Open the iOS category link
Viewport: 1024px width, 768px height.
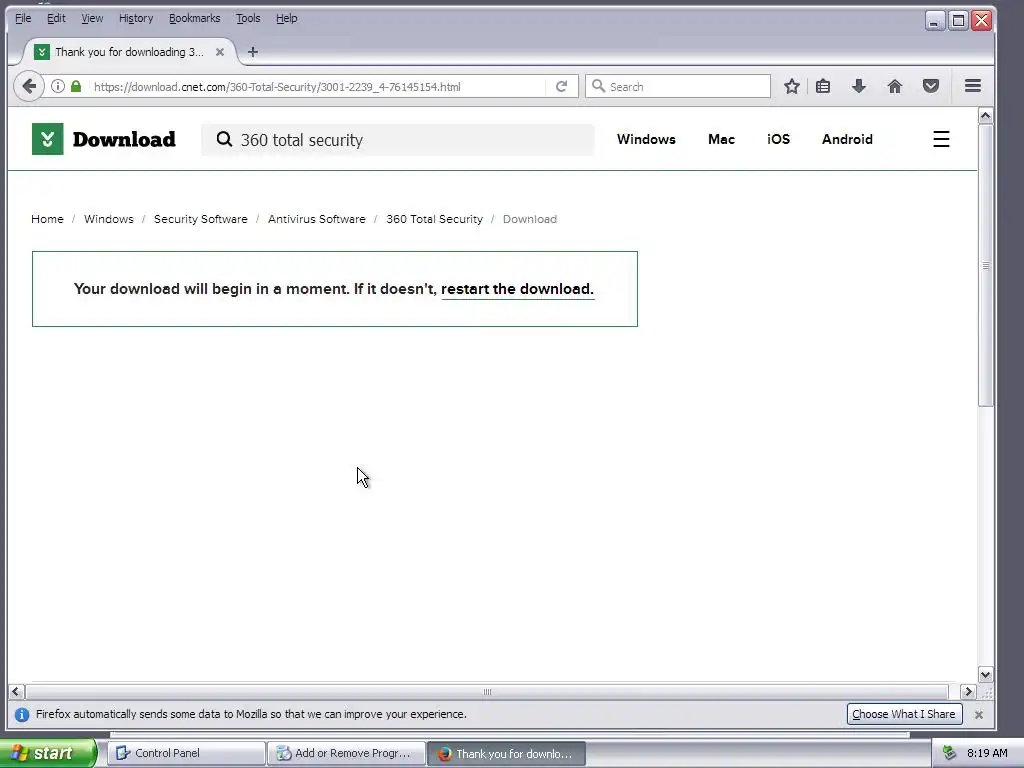click(778, 139)
